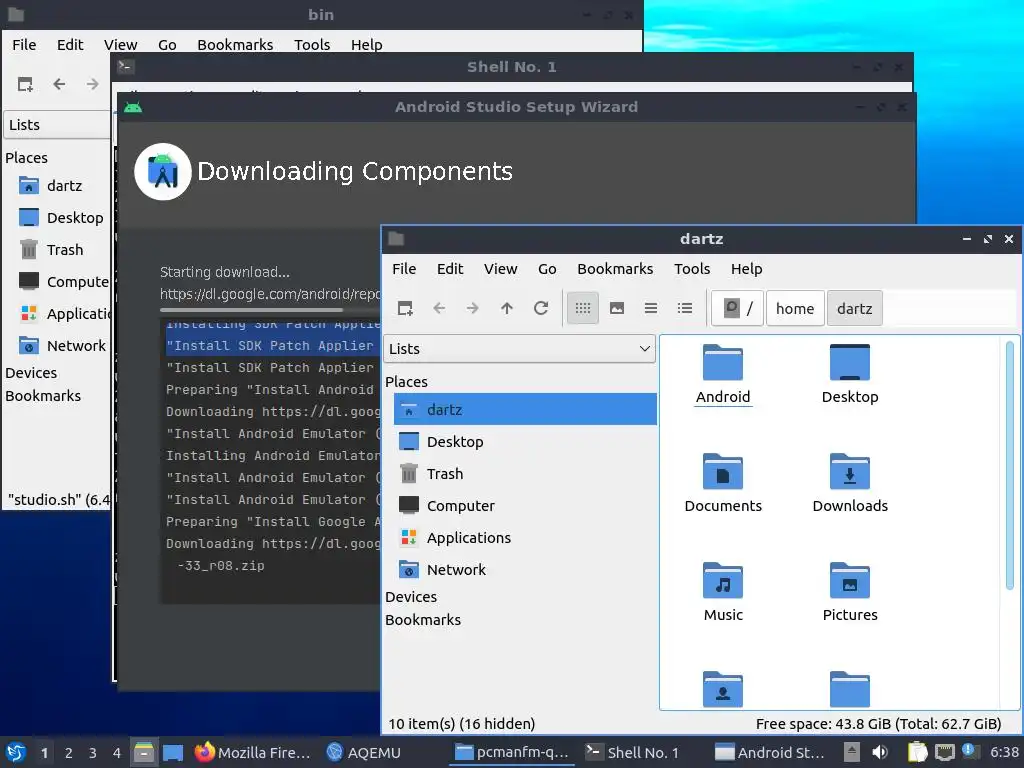
Task: Click the dartz breadcrumb in path bar
Action: point(854,308)
